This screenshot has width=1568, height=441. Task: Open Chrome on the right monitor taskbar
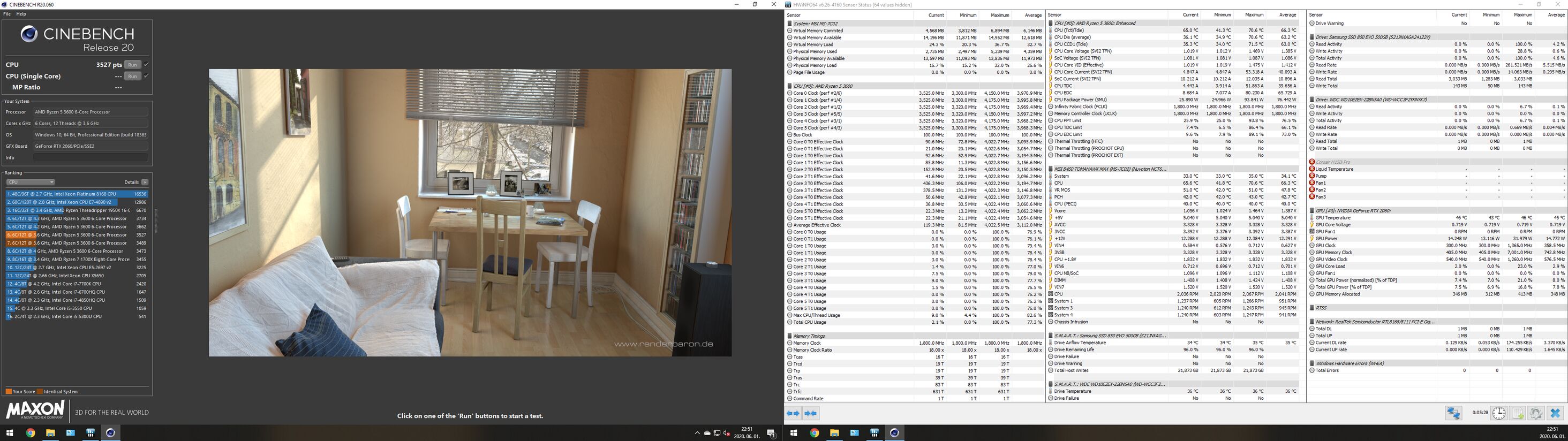coord(815,433)
